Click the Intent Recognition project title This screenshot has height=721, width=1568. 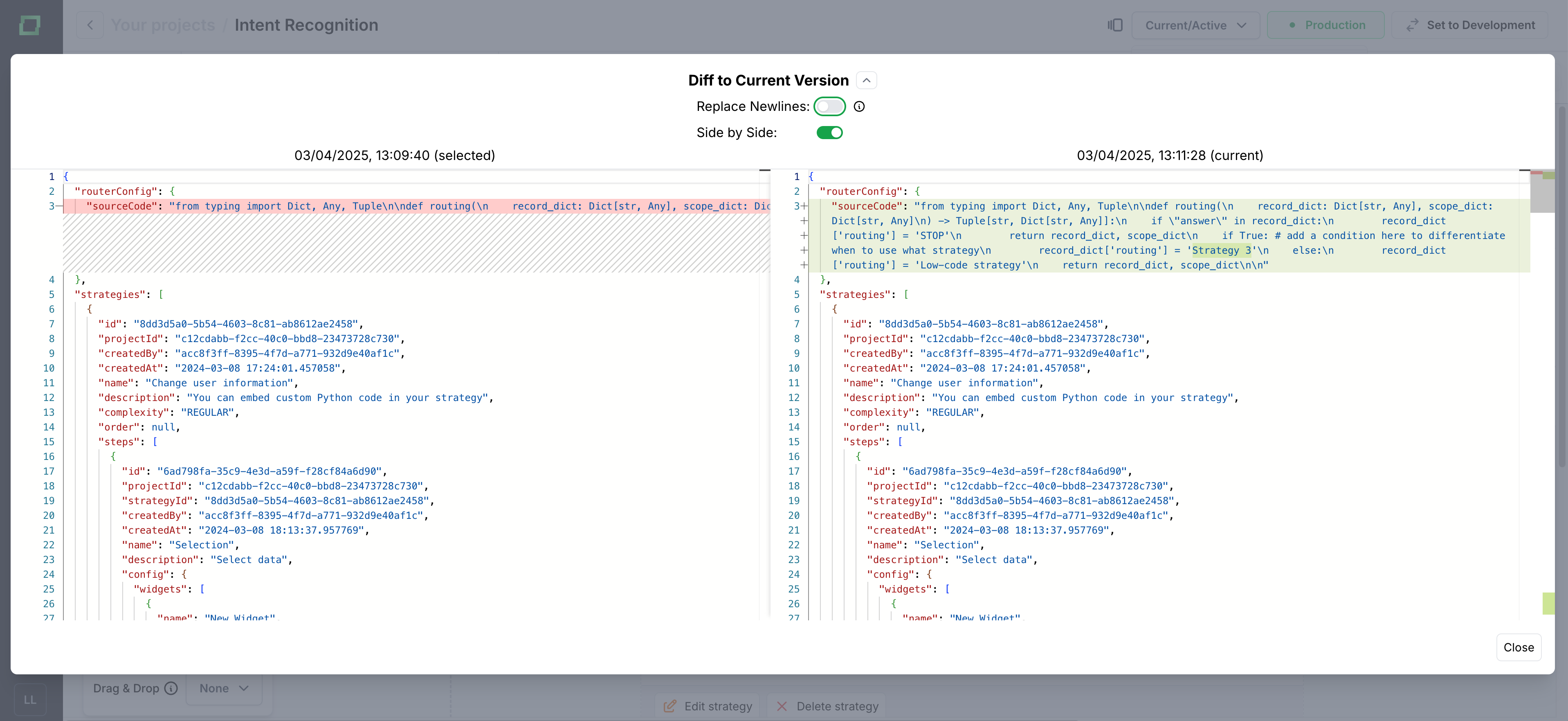306,25
